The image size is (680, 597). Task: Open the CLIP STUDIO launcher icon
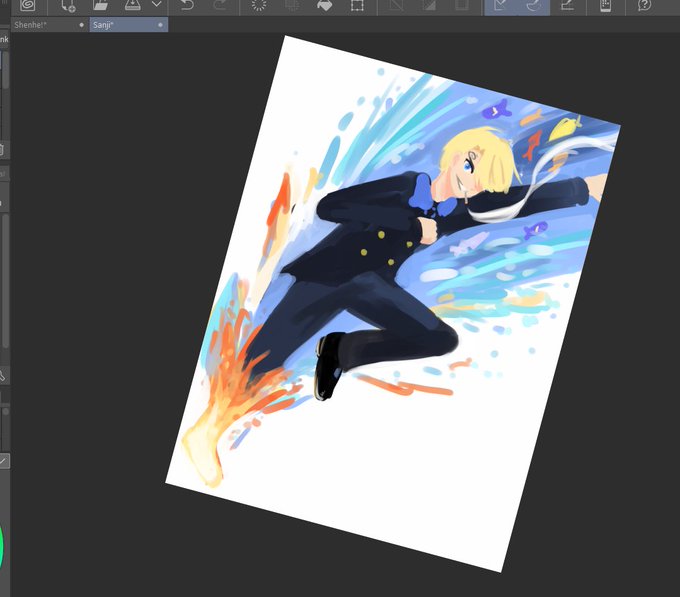coord(27,5)
